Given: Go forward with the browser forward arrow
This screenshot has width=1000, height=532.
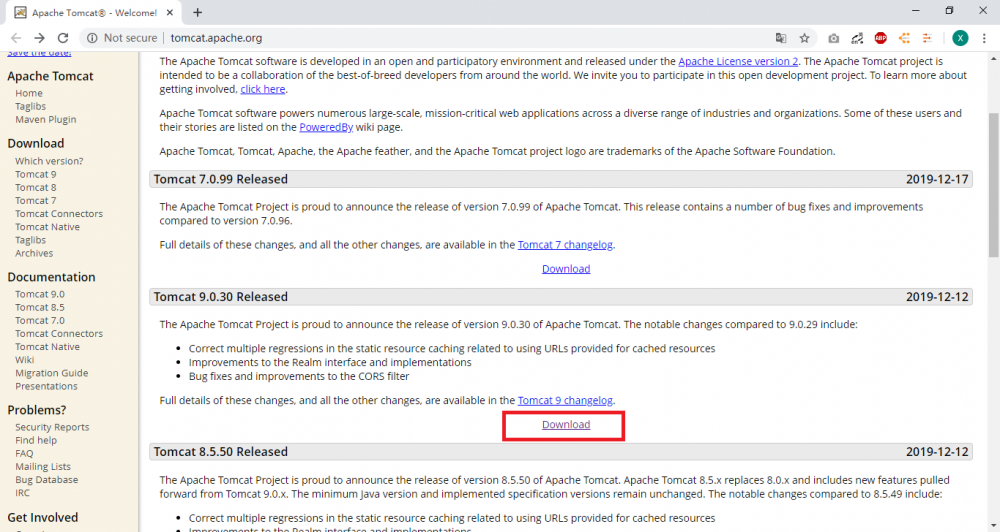Looking at the screenshot, I should [40, 38].
